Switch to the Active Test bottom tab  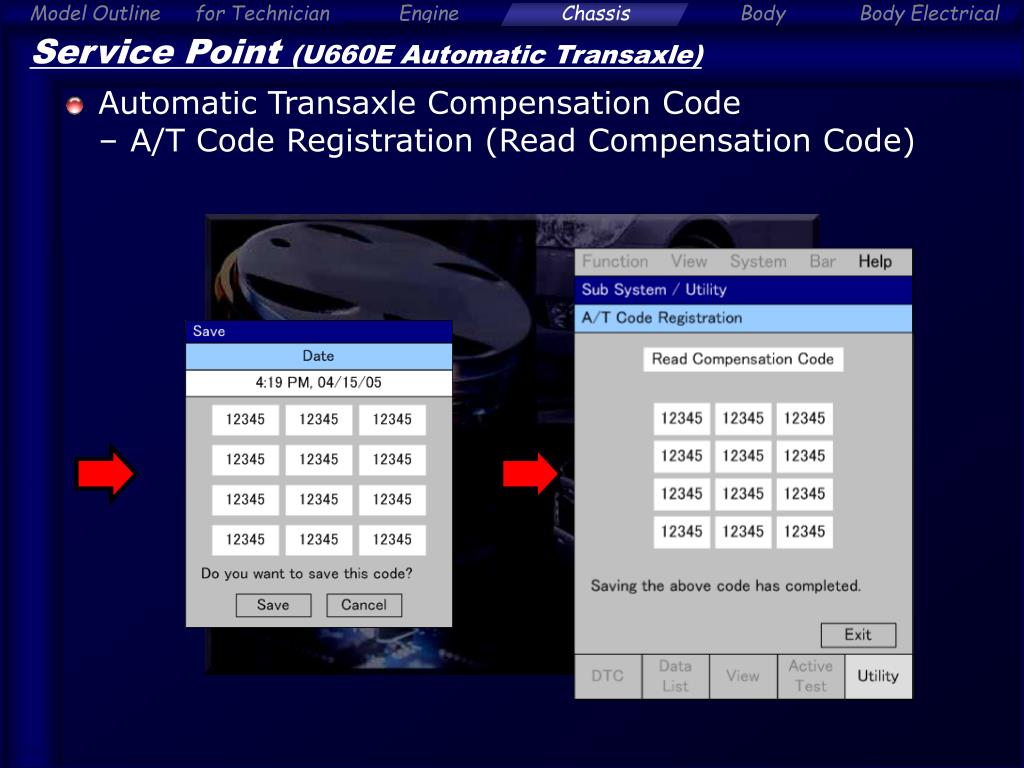[x=810, y=676]
